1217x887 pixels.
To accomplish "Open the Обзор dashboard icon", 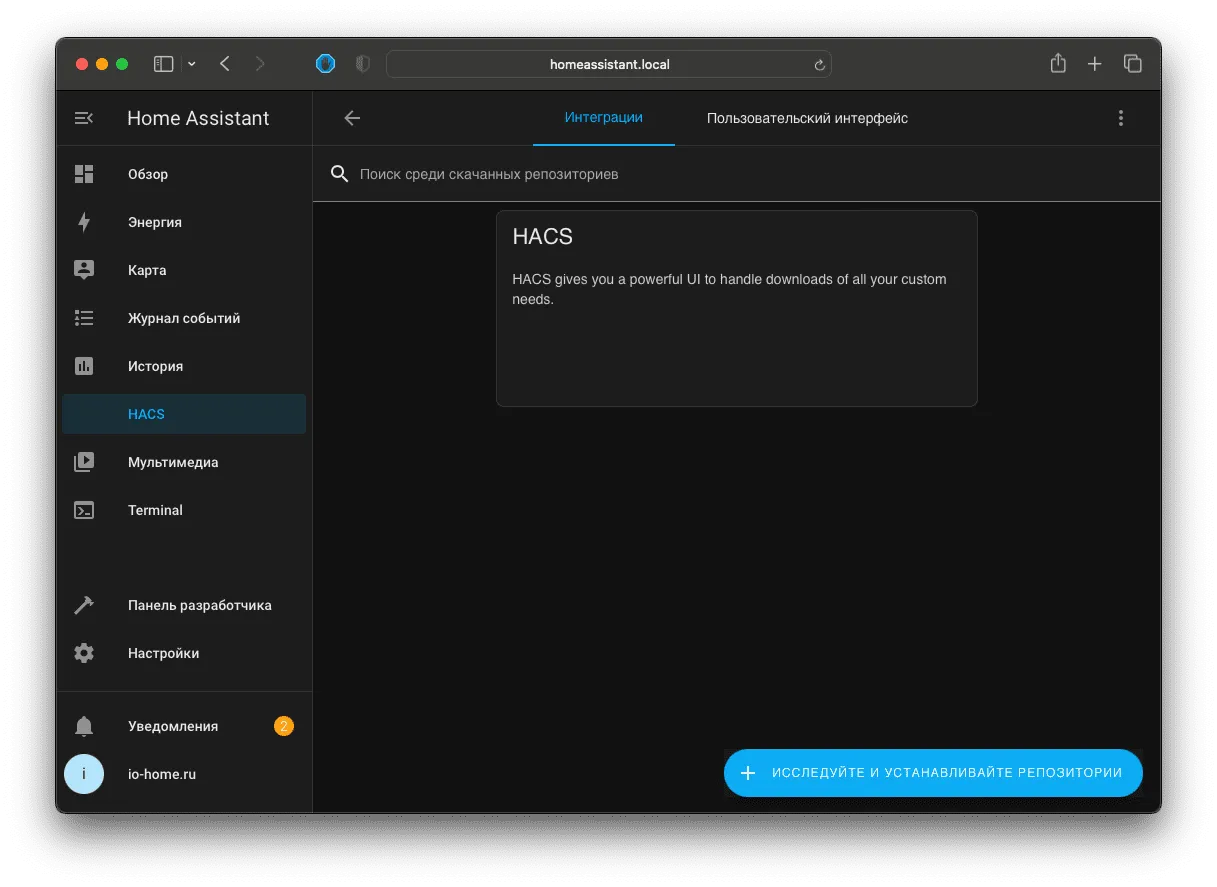I will 84,174.
